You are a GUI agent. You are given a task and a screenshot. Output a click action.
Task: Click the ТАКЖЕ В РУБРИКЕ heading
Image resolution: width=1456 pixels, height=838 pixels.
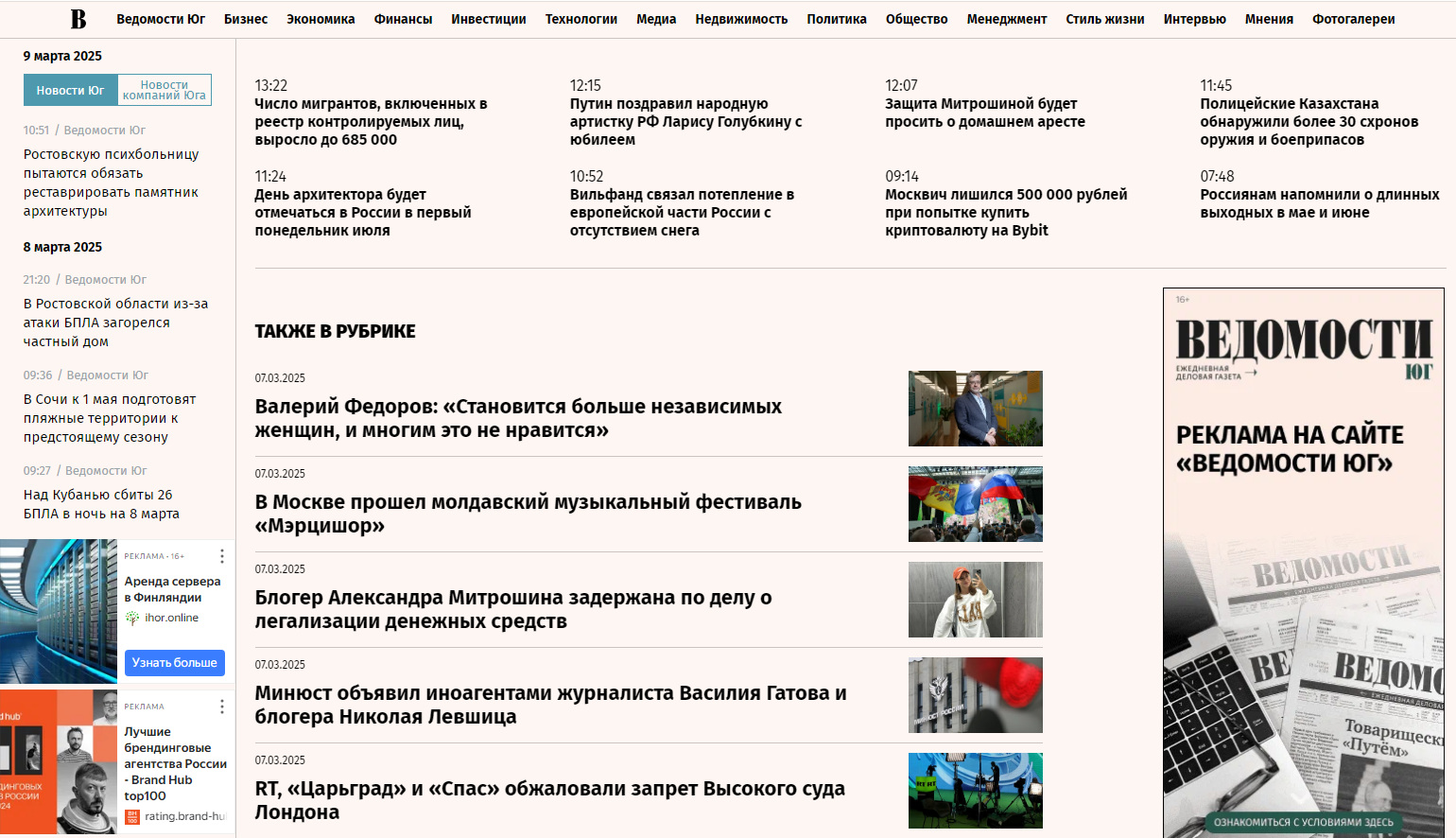pos(335,331)
